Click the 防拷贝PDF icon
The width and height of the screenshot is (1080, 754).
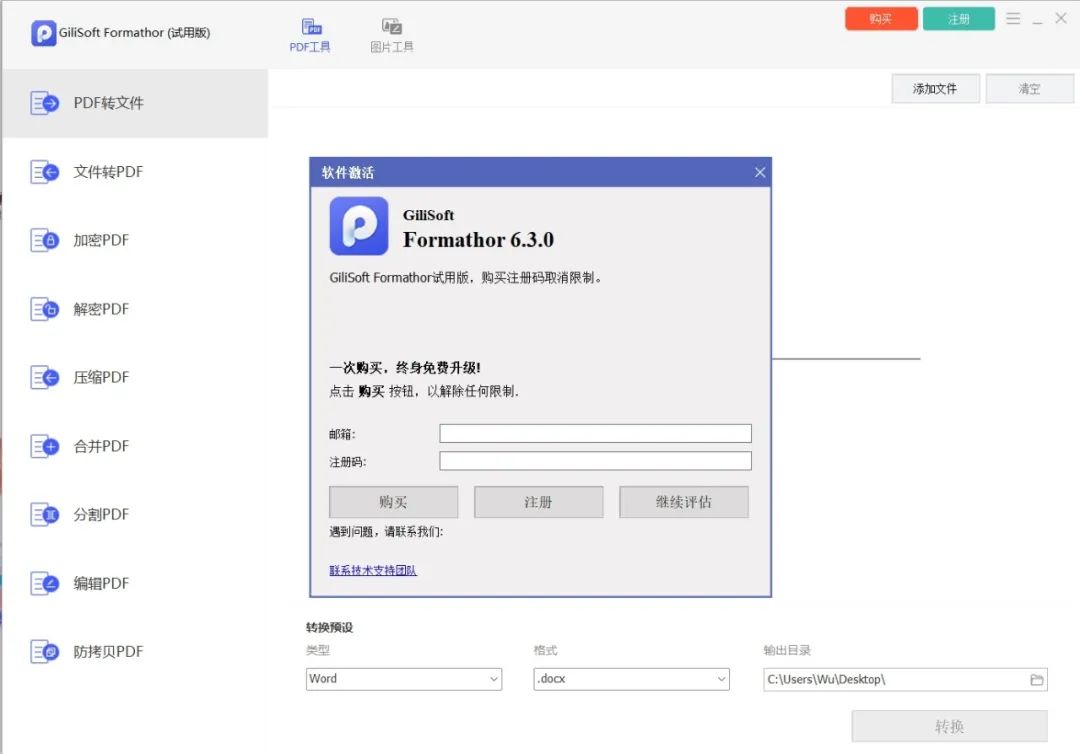pyautogui.click(x=45, y=651)
